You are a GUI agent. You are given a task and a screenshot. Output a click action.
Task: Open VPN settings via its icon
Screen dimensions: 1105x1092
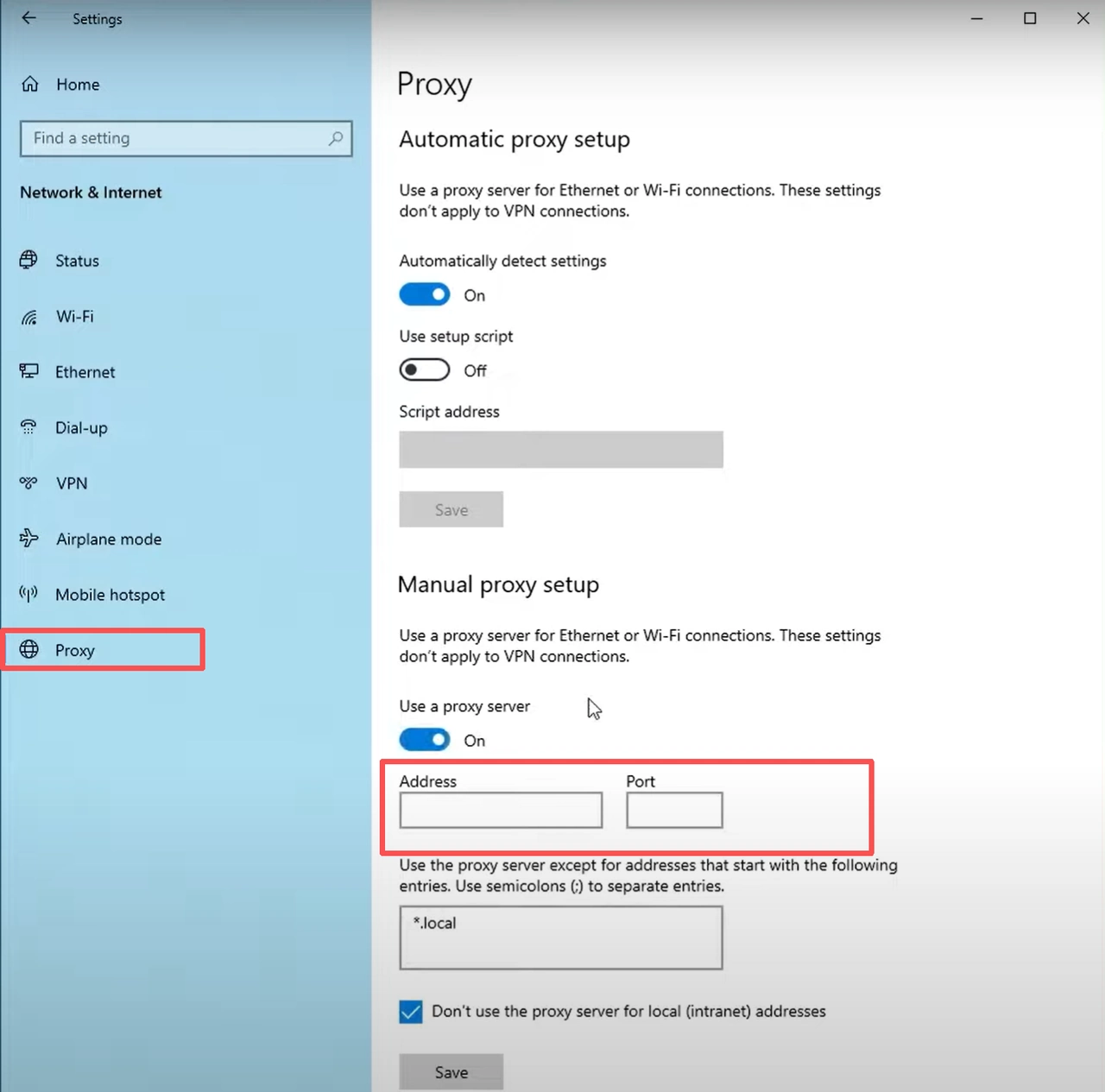pyautogui.click(x=29, y=483)
